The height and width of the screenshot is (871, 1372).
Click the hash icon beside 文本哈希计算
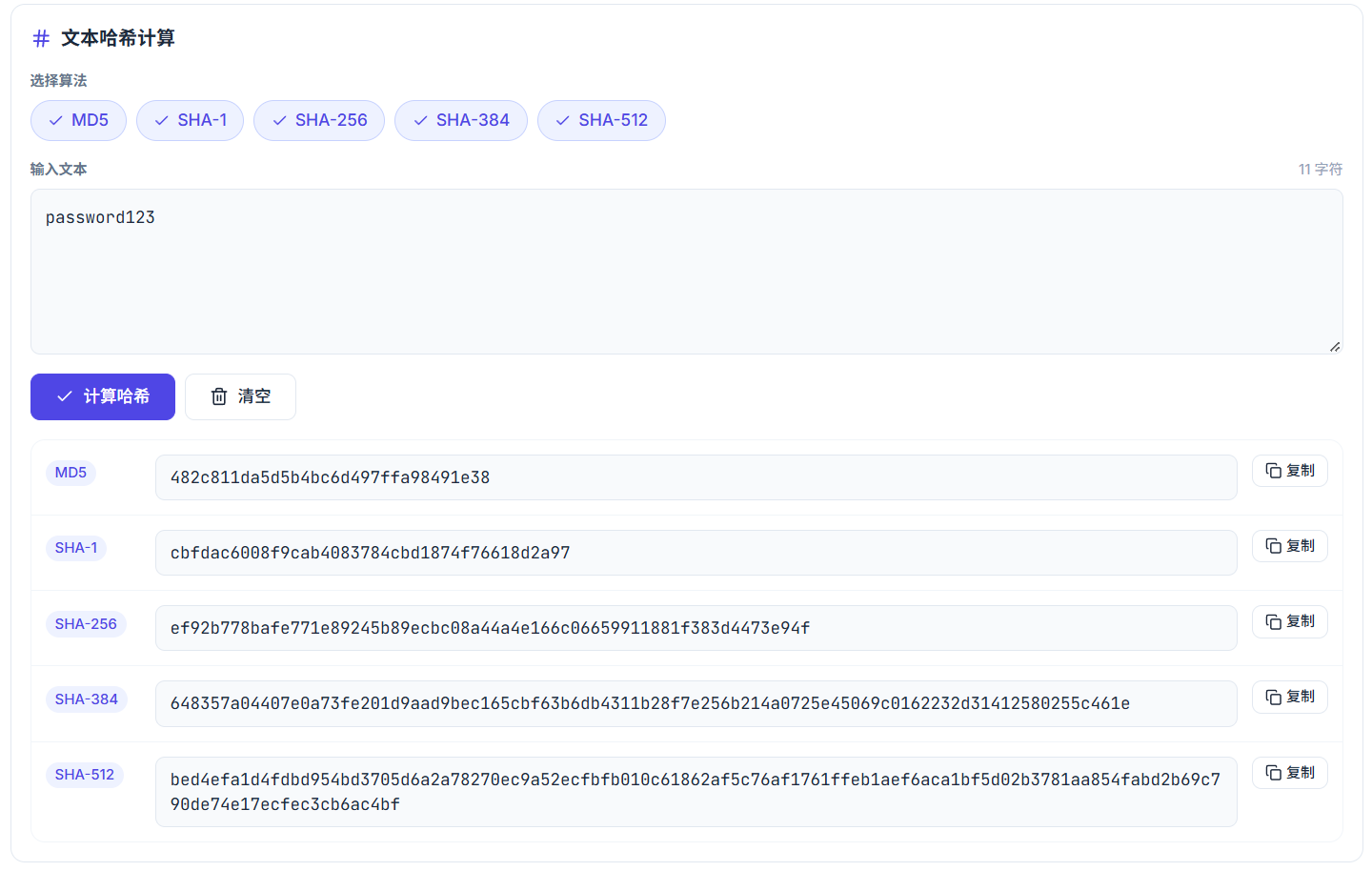point(41,38)
